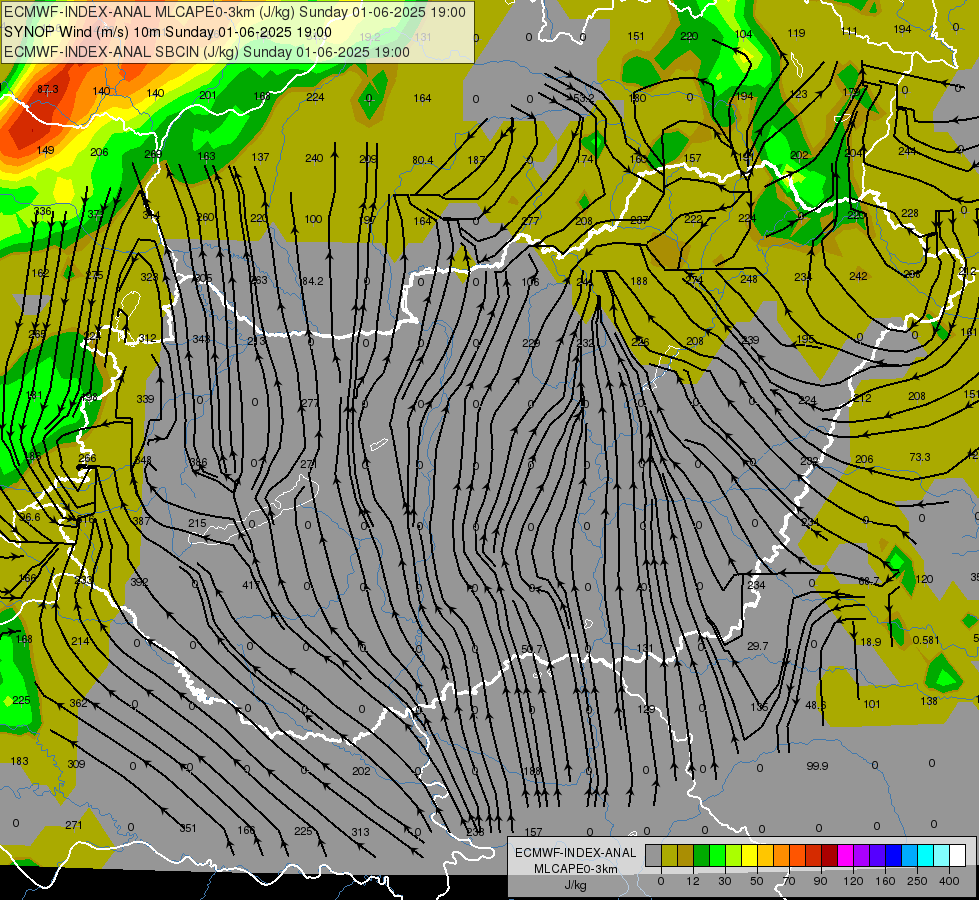Click the map value 195
Image resolution: width=979 pixels, height=900 pixels.
pyautogui.click(x=805, y=339)
